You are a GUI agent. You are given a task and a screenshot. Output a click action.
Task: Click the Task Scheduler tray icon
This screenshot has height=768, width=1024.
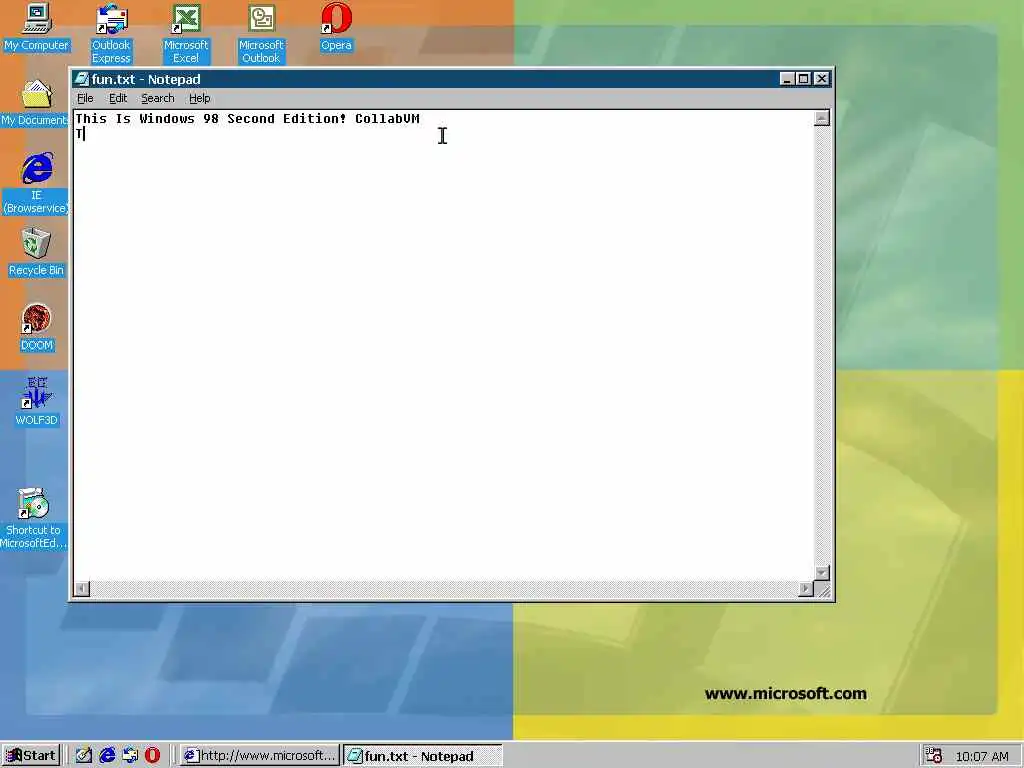click(933, 756)
